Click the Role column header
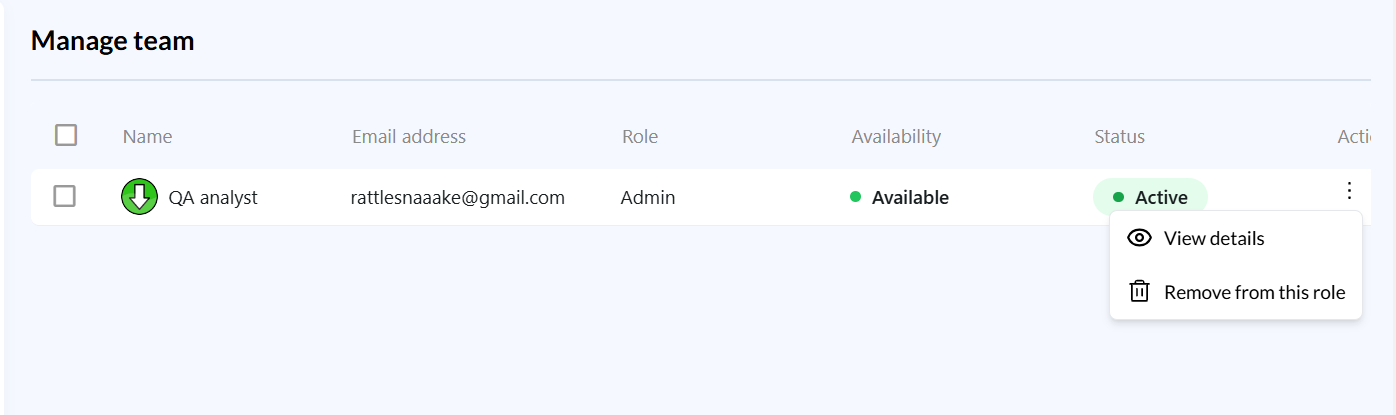Screen dimensions: 1396x415 click(x=639, y=136)
